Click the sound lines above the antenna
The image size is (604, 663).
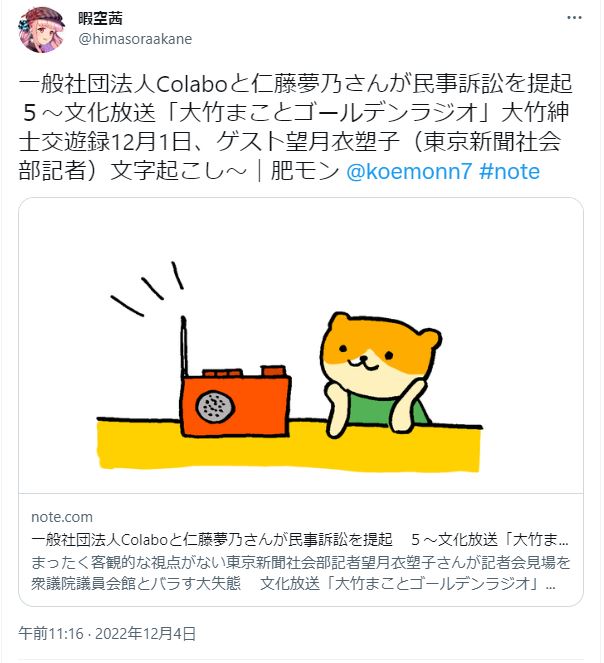[x=147, y=288]
